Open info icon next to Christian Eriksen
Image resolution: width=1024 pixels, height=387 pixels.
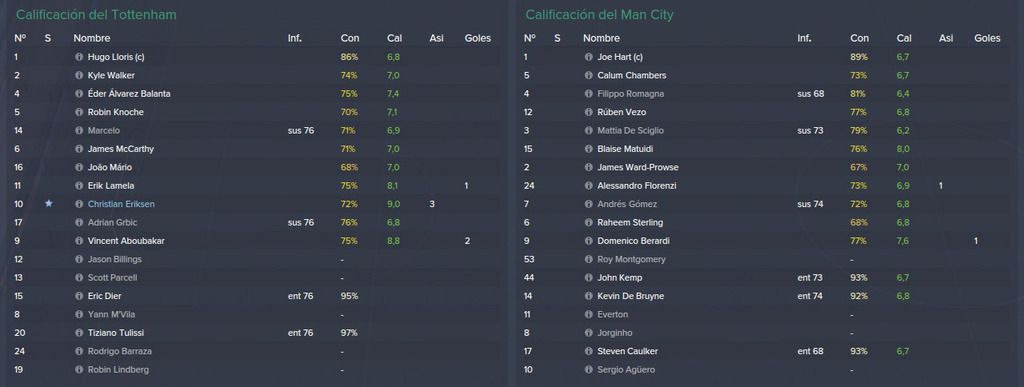(x=79, y=204)
